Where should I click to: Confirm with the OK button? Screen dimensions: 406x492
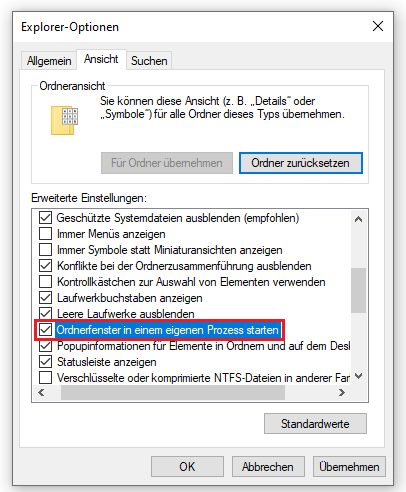[187, 467]
